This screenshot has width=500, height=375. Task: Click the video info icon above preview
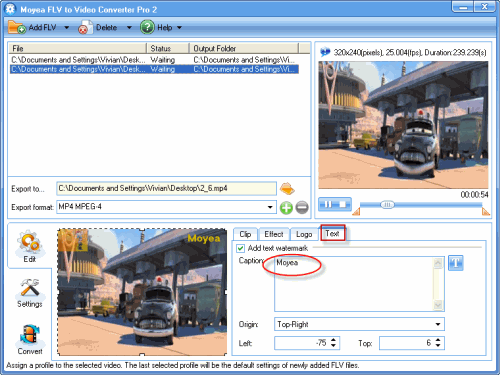(x=325, y=52)
